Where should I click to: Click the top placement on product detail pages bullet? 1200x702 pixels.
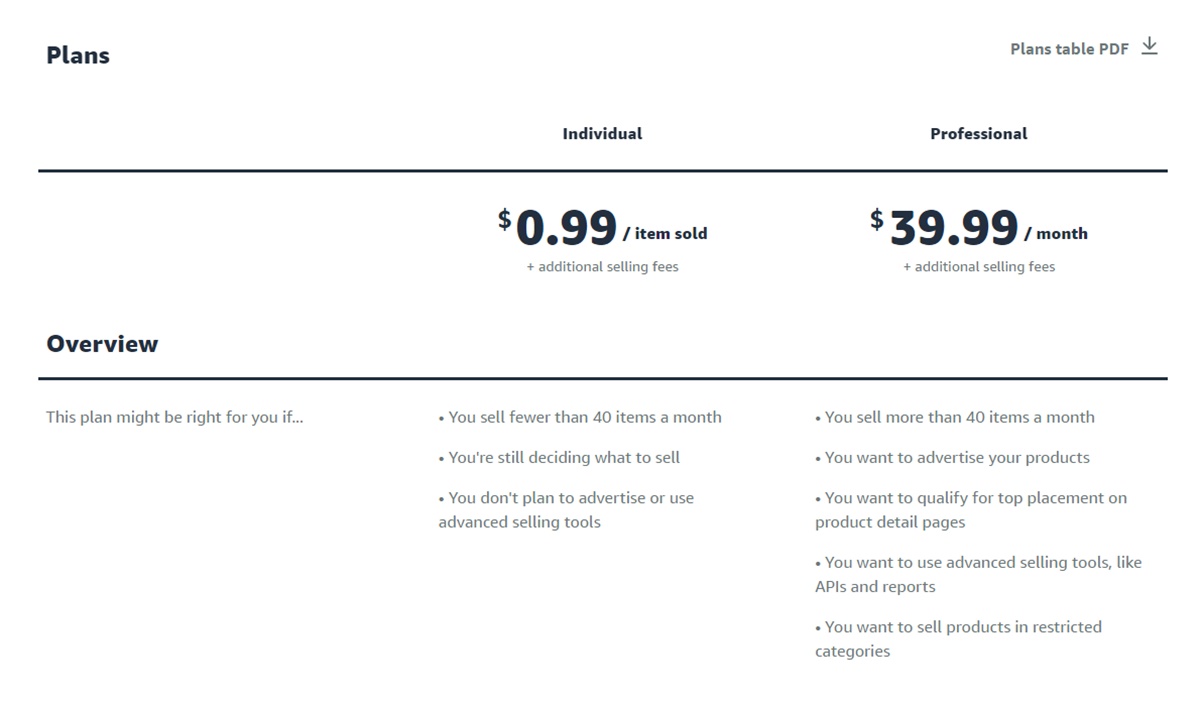pos(970,509)
